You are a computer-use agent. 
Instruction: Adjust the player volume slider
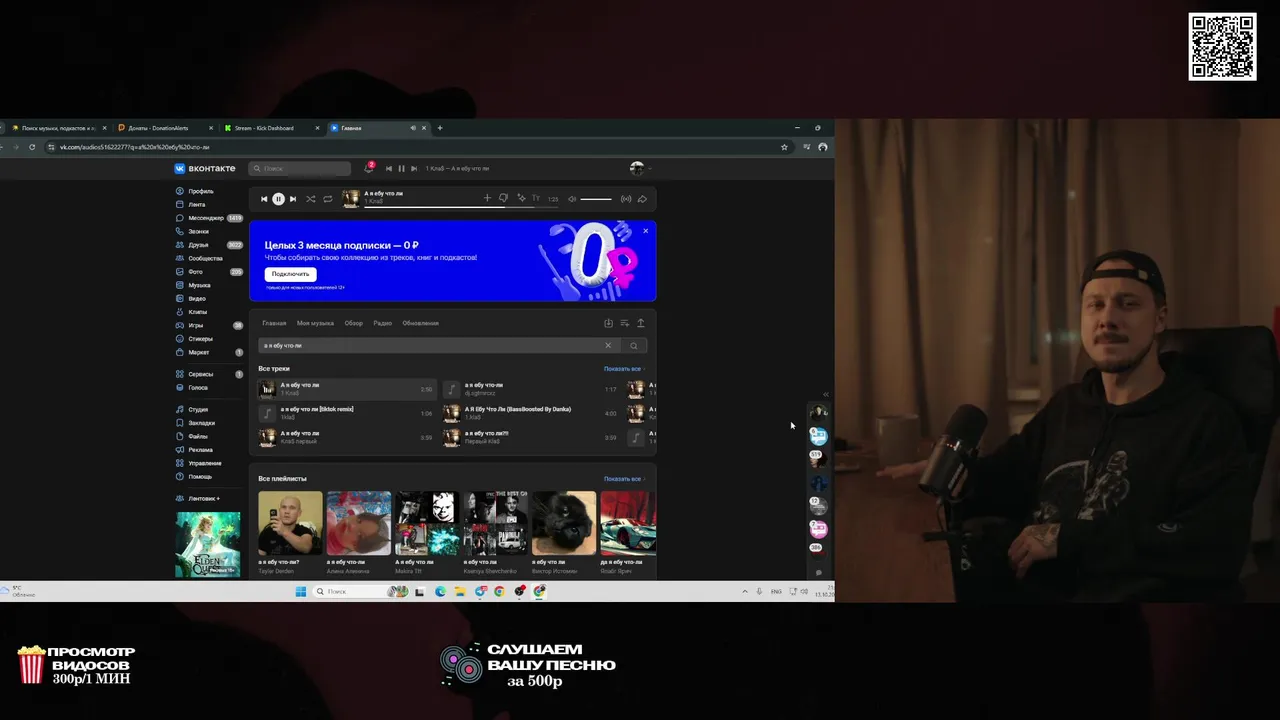click(x=596, y=199)
